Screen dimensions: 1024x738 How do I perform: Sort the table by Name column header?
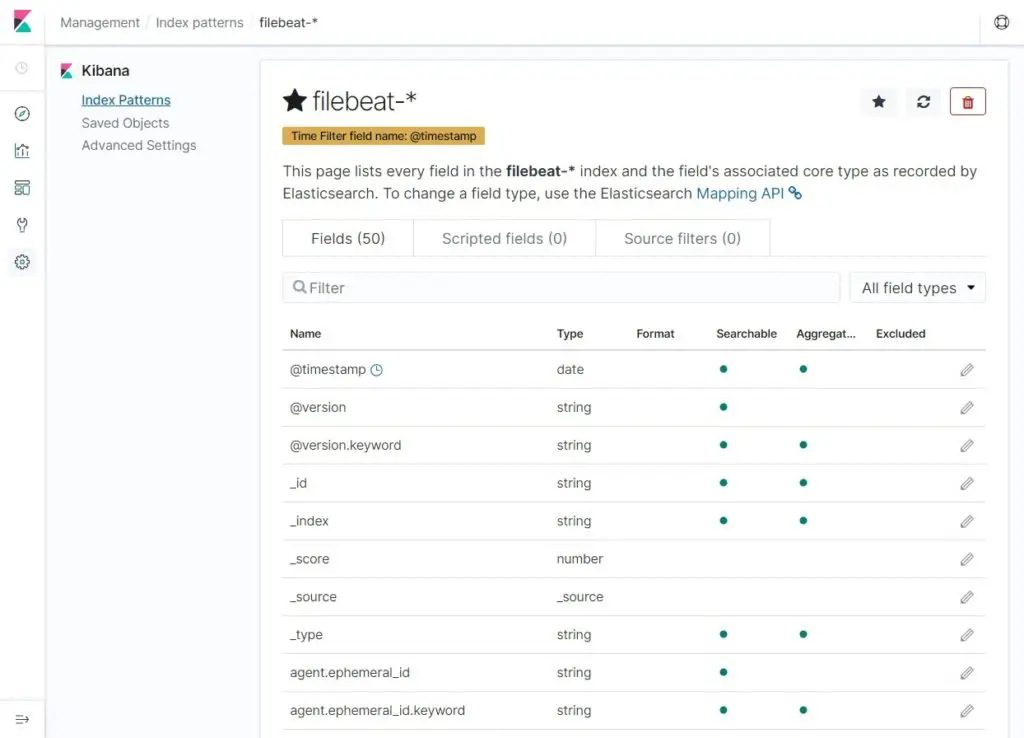(305, 334)
